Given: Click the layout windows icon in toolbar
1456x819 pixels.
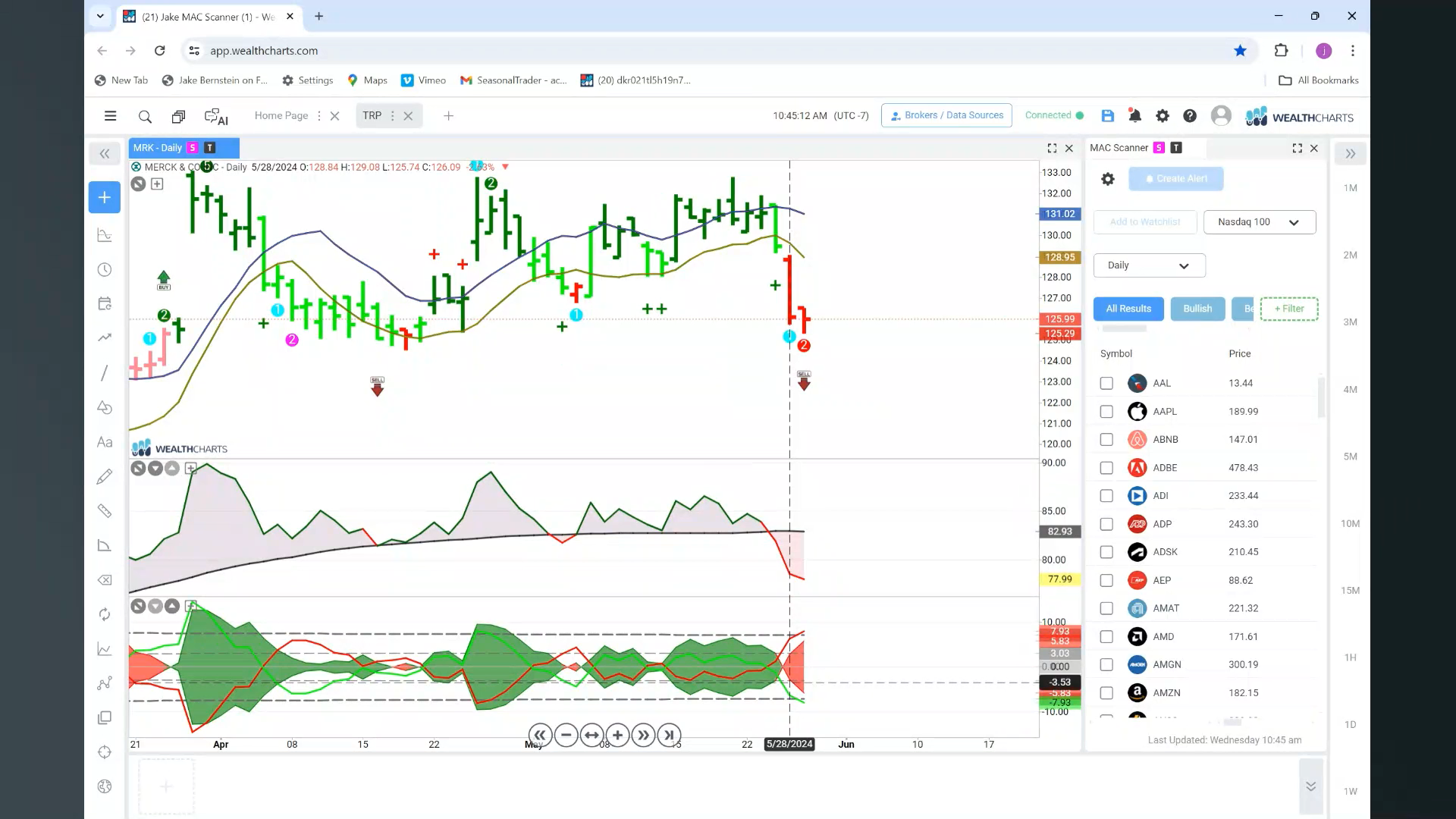Looking at the screenshot, I should click(178, 117).
